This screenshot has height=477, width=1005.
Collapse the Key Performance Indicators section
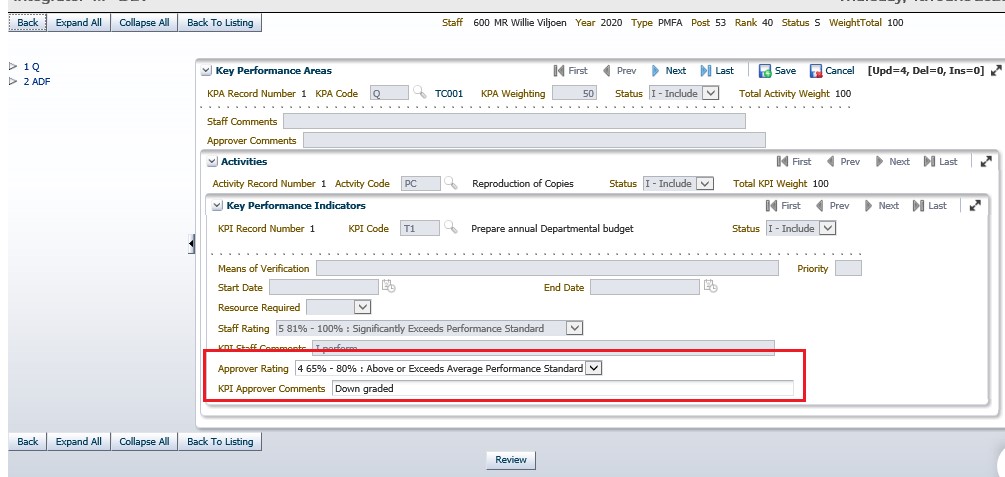click(216, 206)
